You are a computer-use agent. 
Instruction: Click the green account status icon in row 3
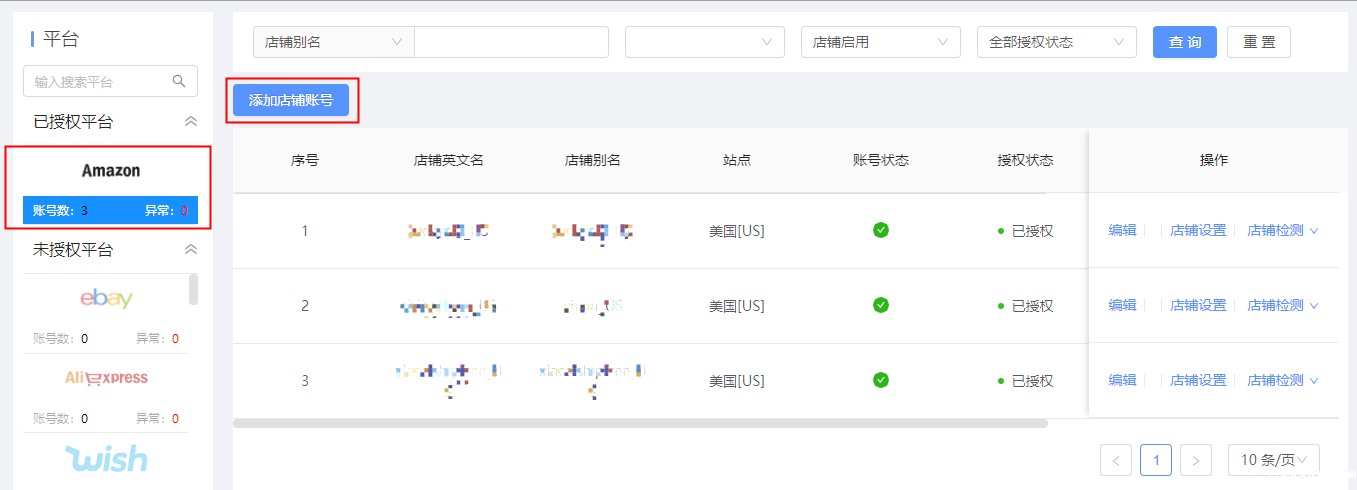click(881, 380)
